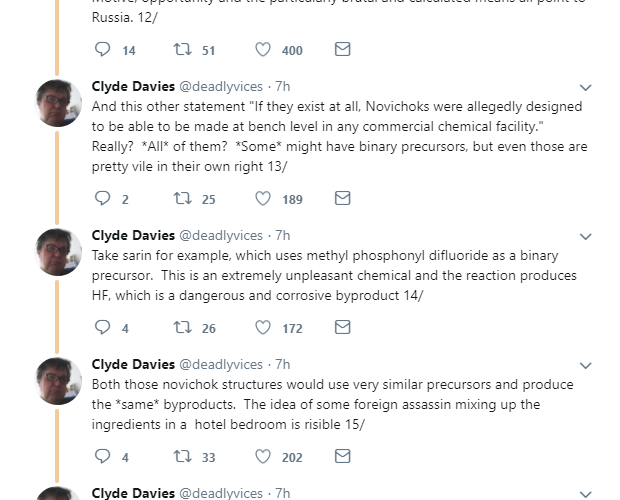Send tweet 13/ via direct message
620x500 pixels.
[x=342, y=199]
